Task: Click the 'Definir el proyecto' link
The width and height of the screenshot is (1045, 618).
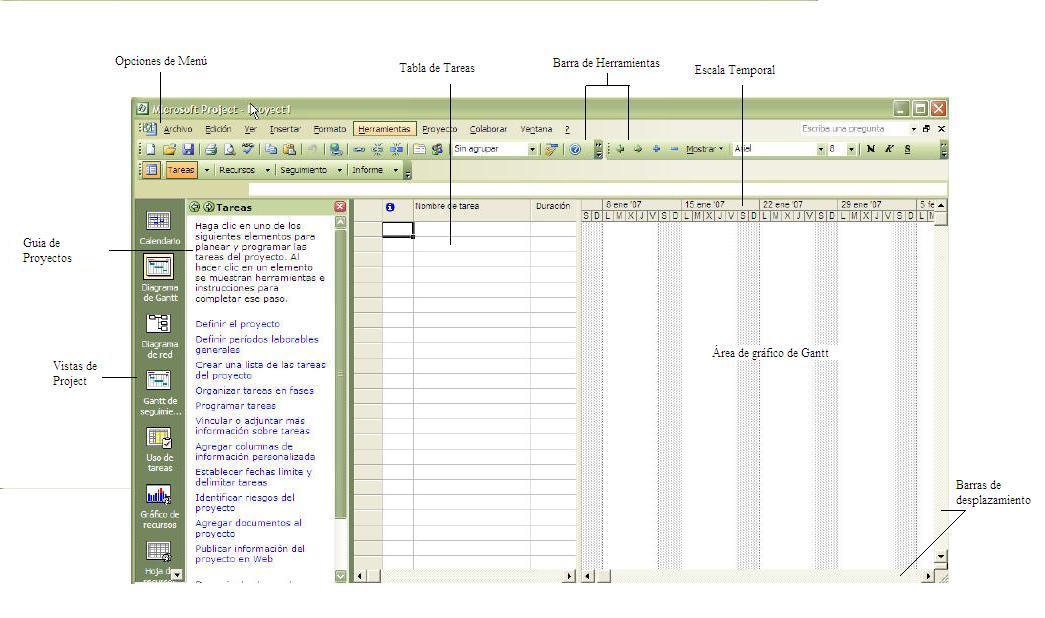Action: pyautogui.click(x=237, y=324)
